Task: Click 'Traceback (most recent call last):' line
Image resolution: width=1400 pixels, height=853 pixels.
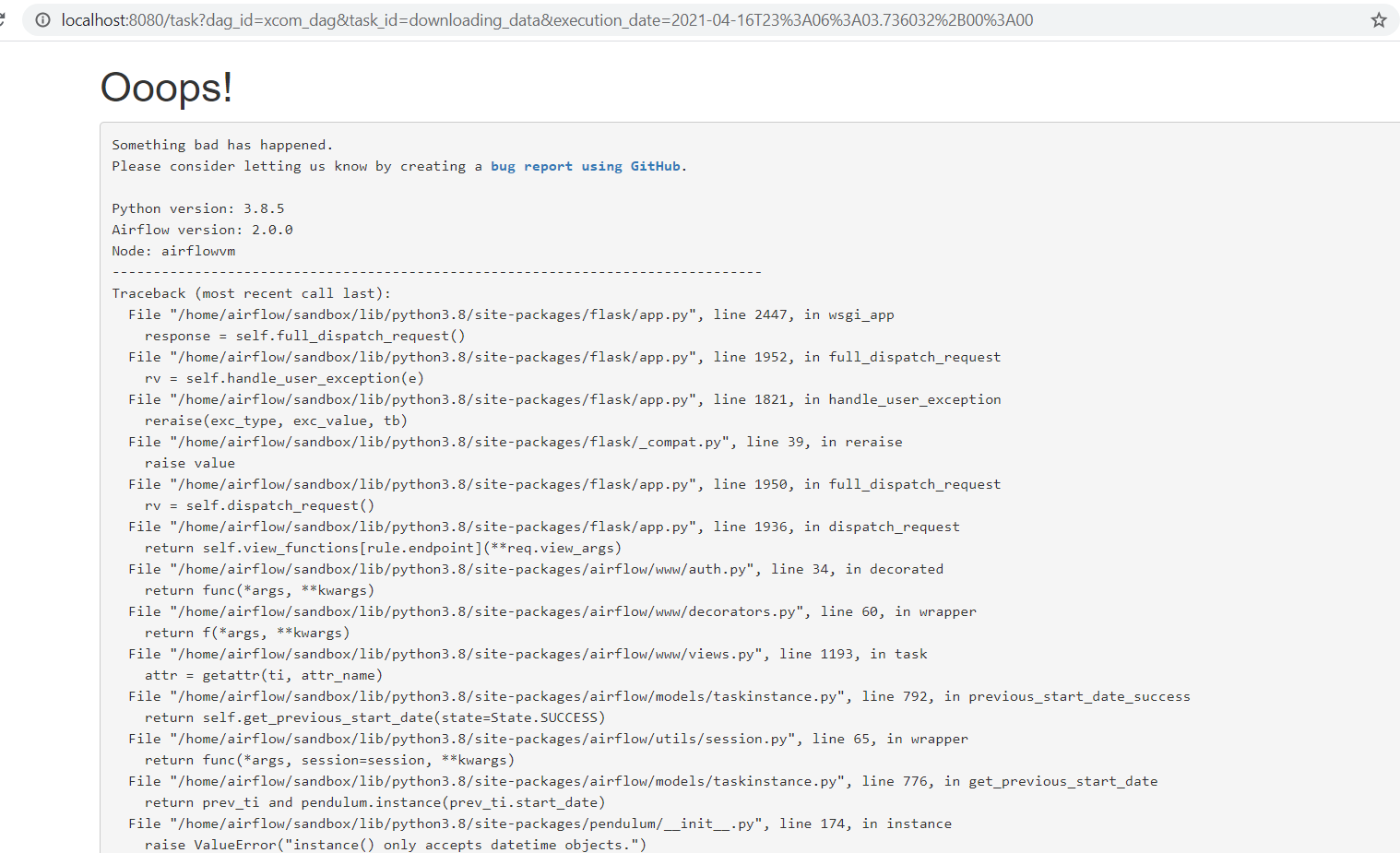Action: pos(251,293)
